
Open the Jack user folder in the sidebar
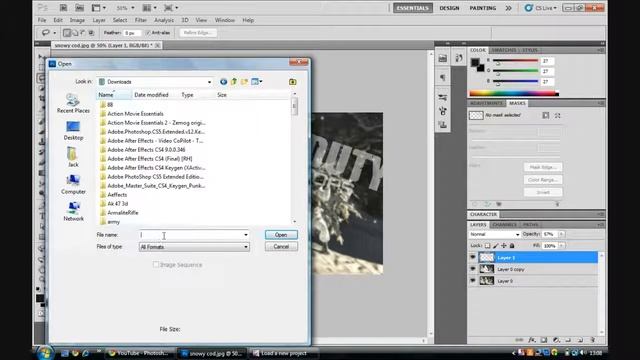click(73, 157)
